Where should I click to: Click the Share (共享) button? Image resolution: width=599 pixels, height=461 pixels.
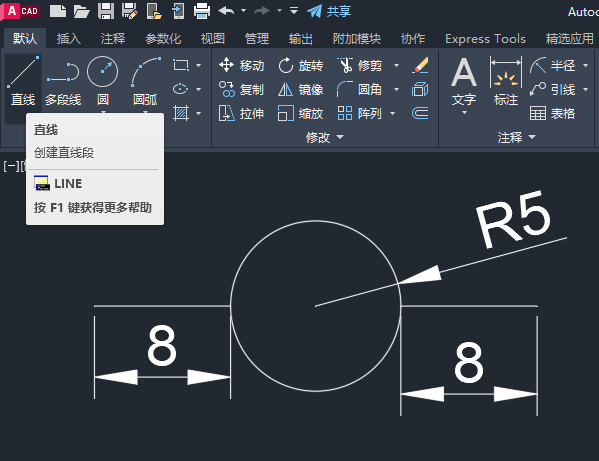point(329,11)
